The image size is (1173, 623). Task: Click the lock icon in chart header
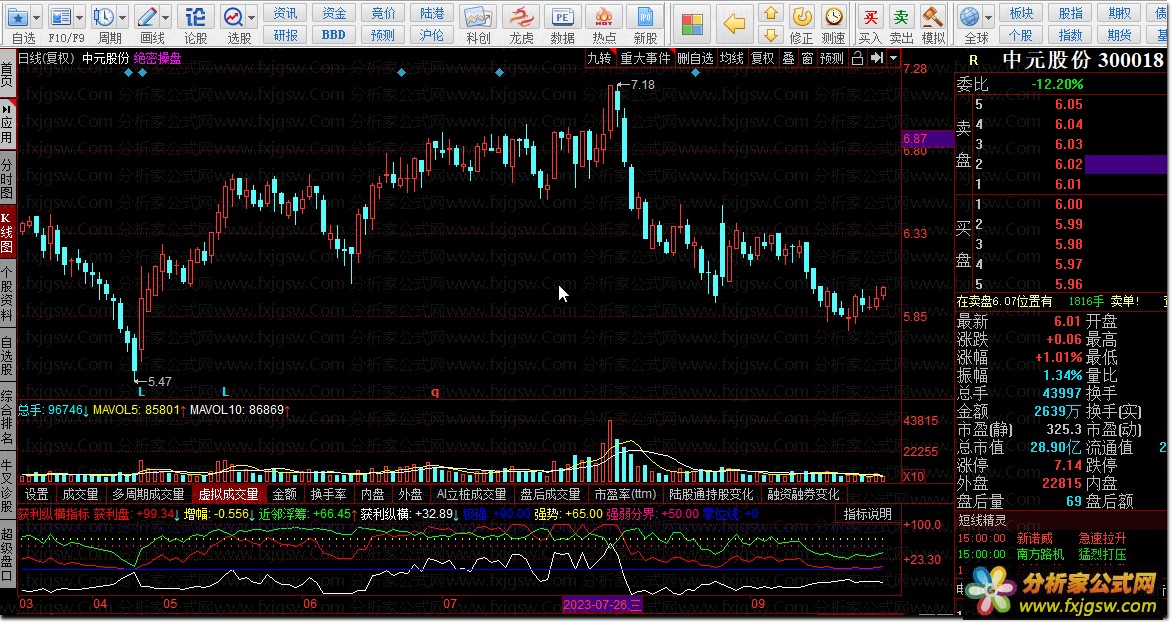[x=857, y=58]
